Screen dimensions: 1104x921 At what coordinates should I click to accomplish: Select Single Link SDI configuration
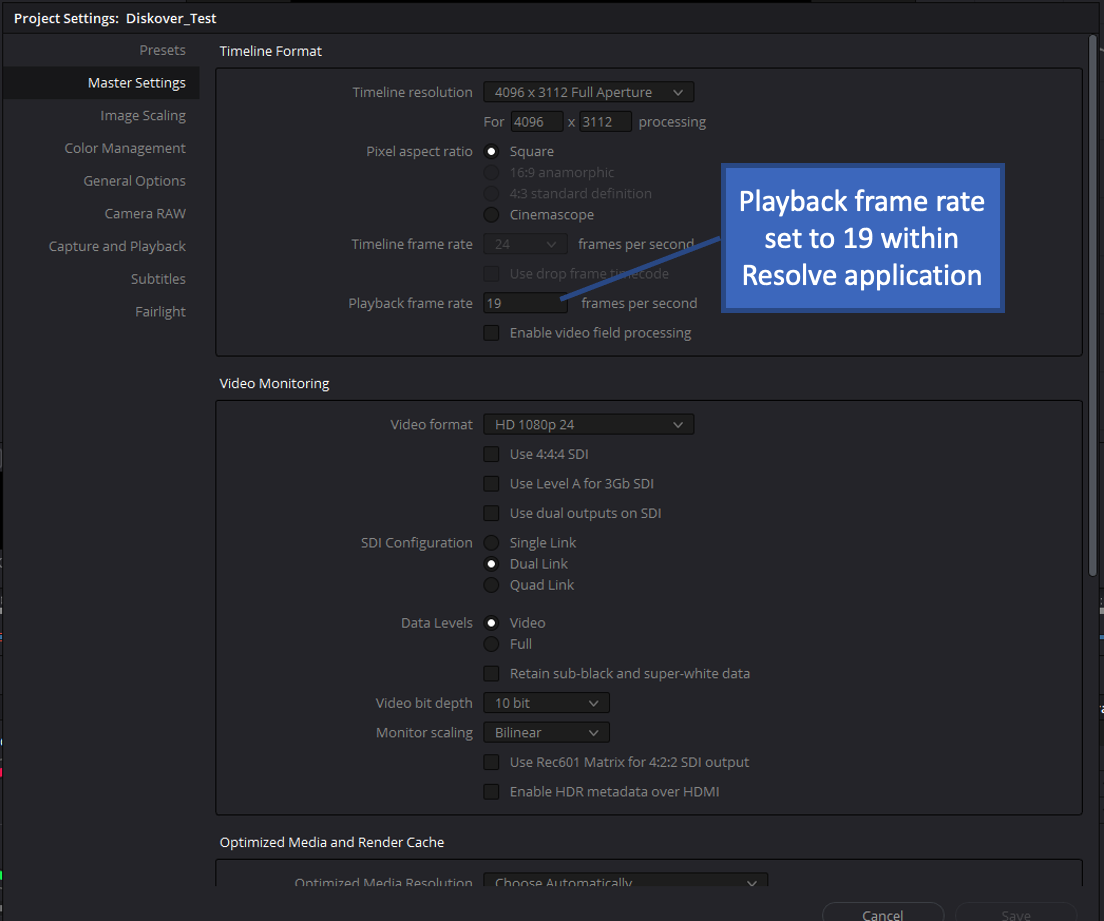(x=491, y=543)
